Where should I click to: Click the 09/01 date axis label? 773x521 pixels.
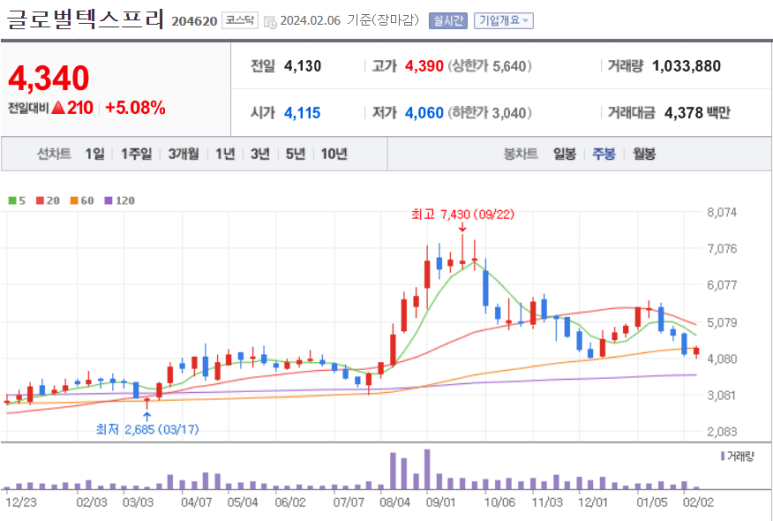click(x=441, y=502)
